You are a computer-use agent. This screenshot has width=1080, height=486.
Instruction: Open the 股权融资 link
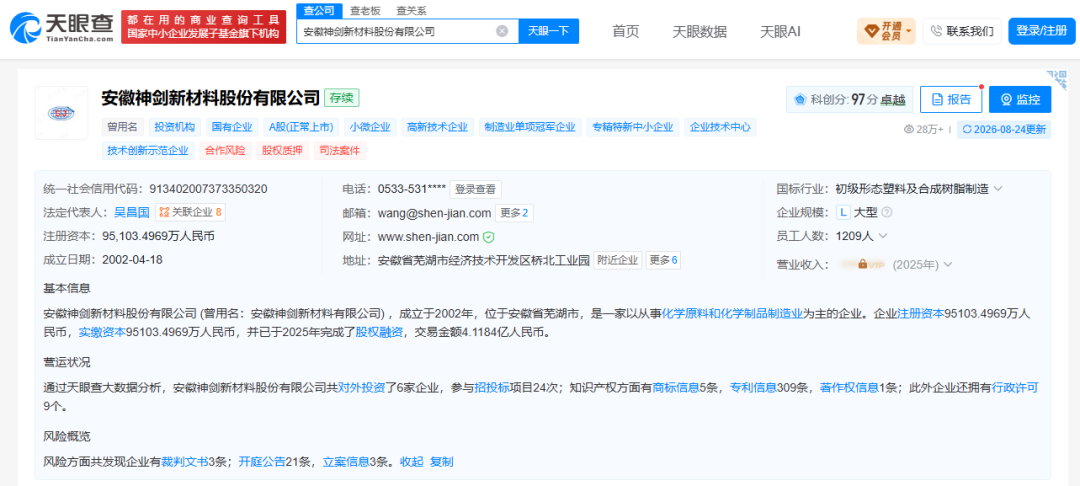[x=378, y=332]
